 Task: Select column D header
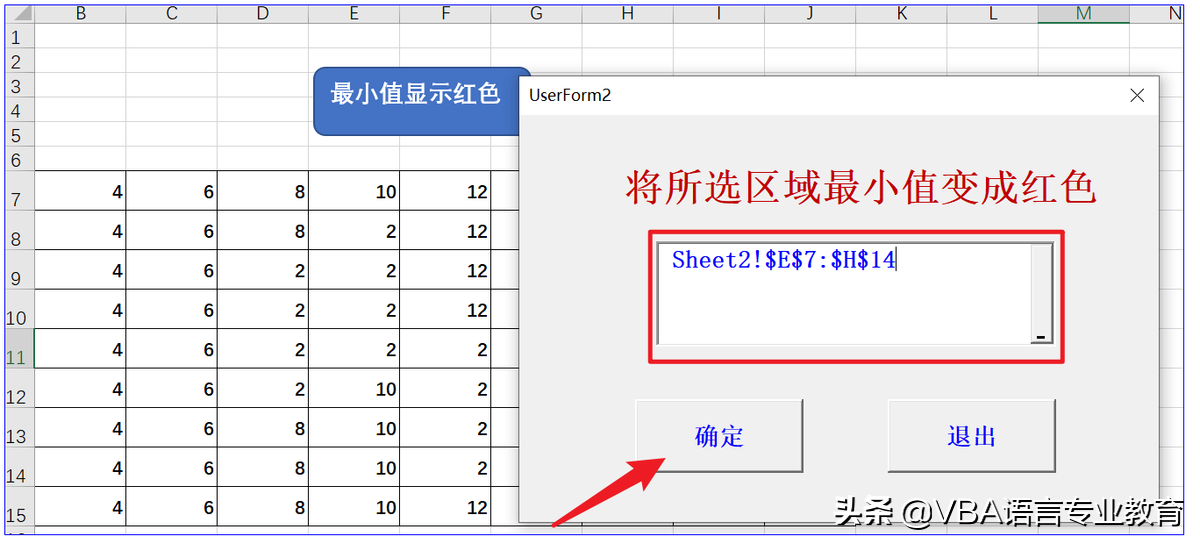click(263, 14)
